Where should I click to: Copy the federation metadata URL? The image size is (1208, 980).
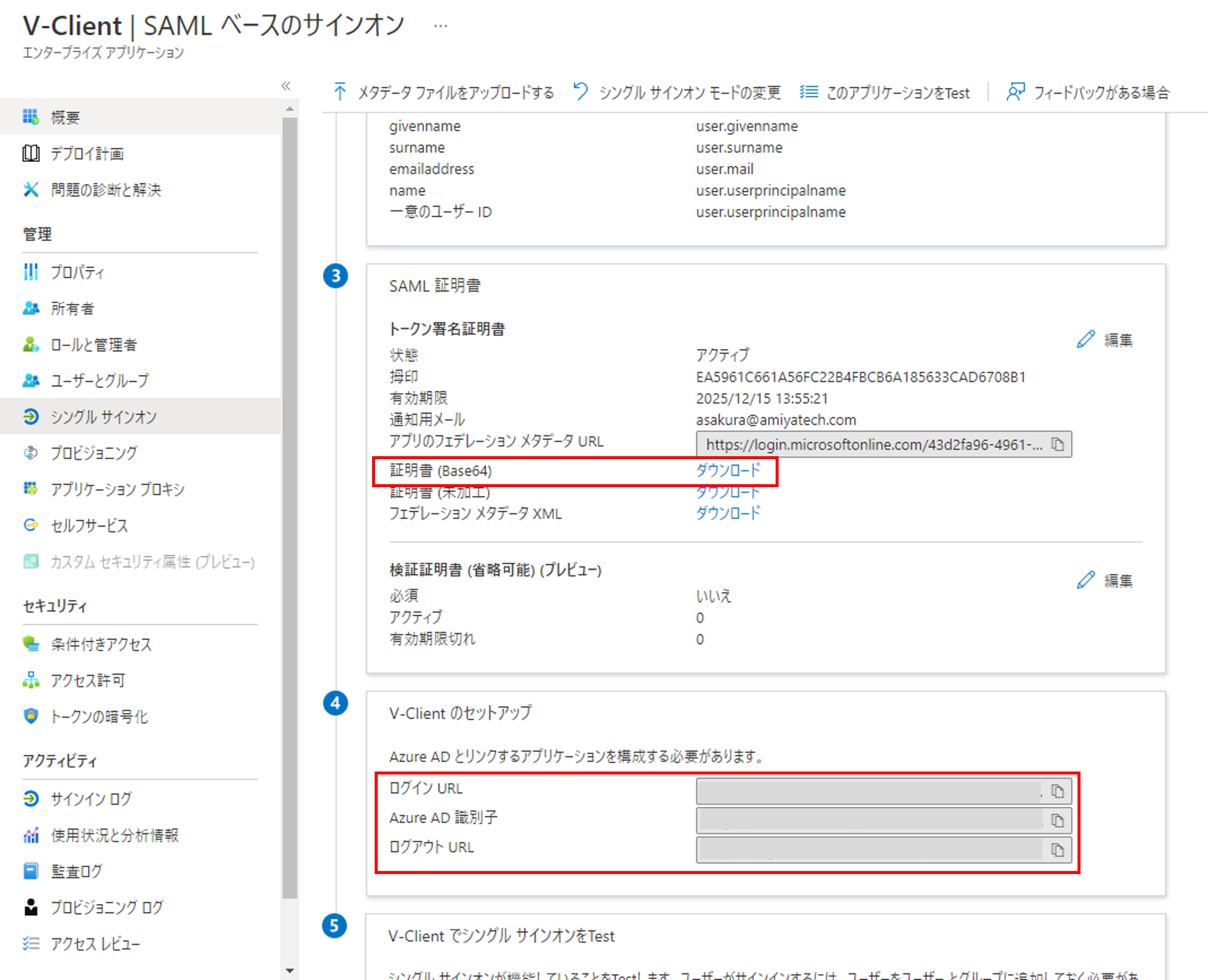pos(1057,444)
